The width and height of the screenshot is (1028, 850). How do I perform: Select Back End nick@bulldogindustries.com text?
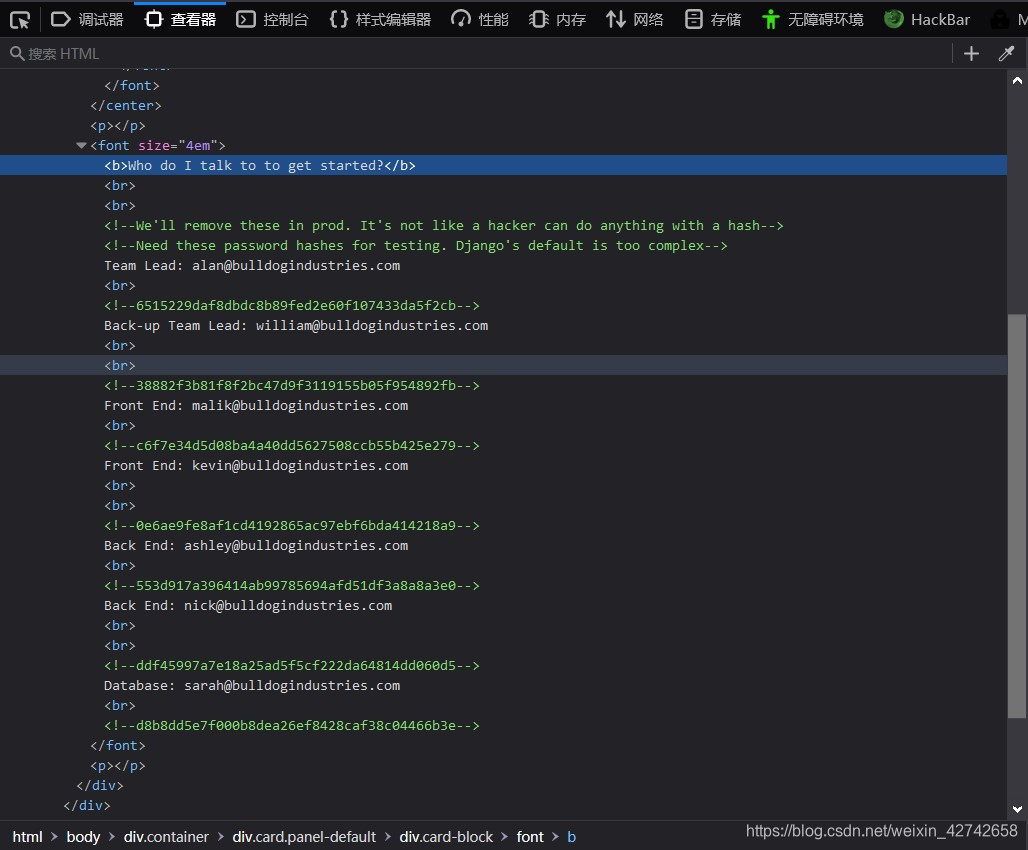click(x=248, y=605)
